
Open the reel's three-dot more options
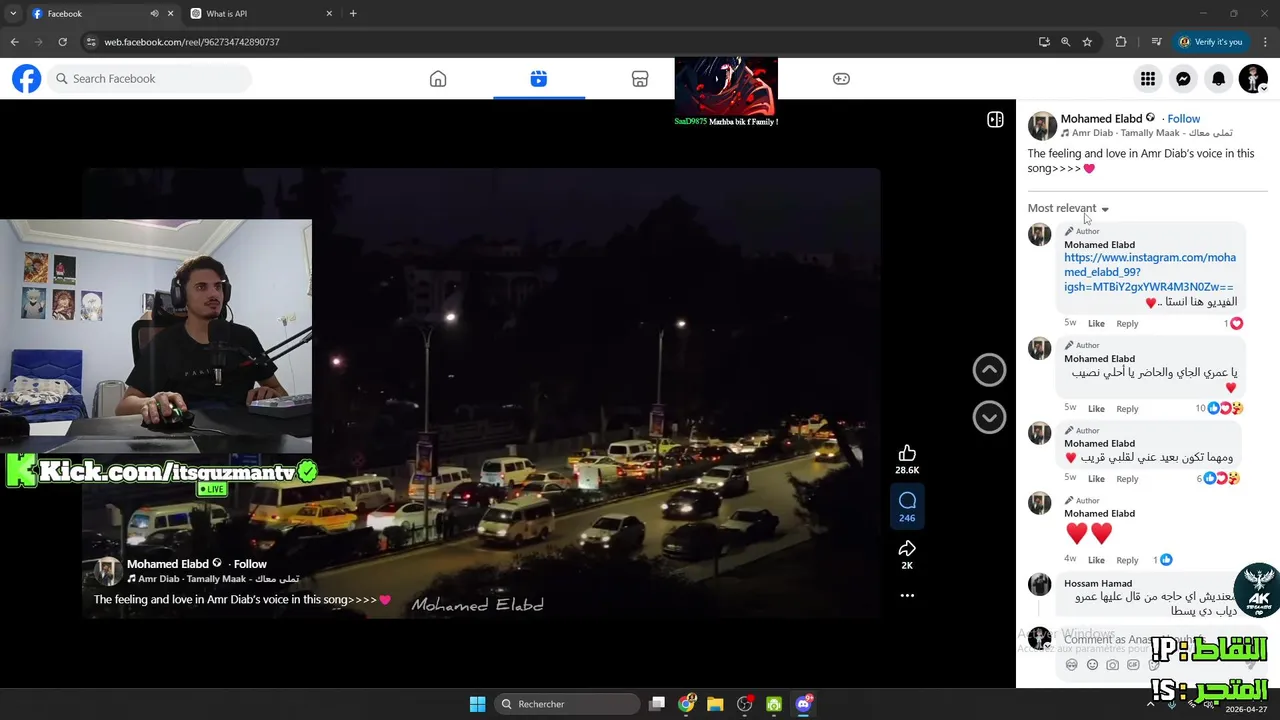click(907, 595)
